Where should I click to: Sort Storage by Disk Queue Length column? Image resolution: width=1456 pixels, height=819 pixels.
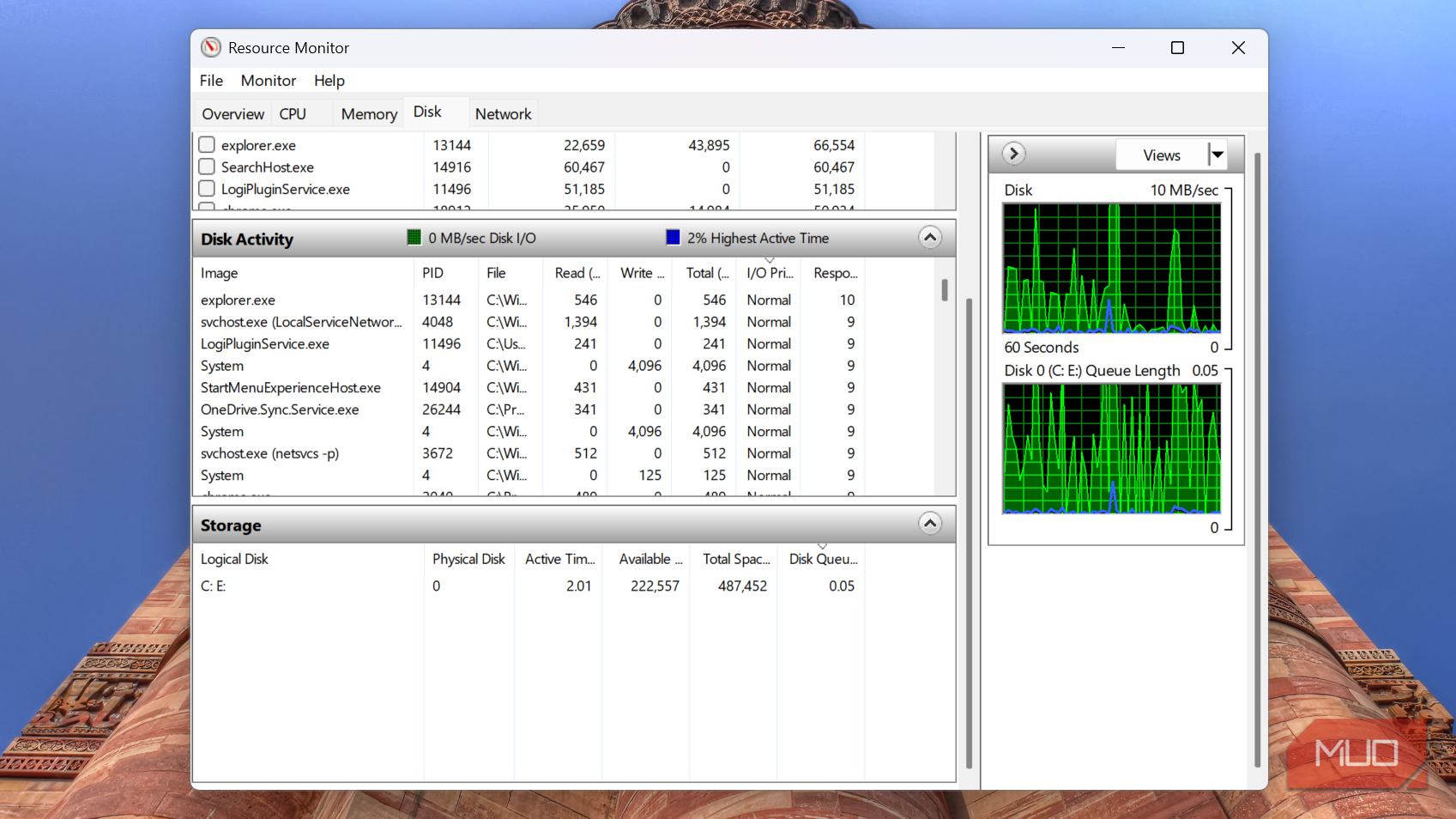coord(822,559)
